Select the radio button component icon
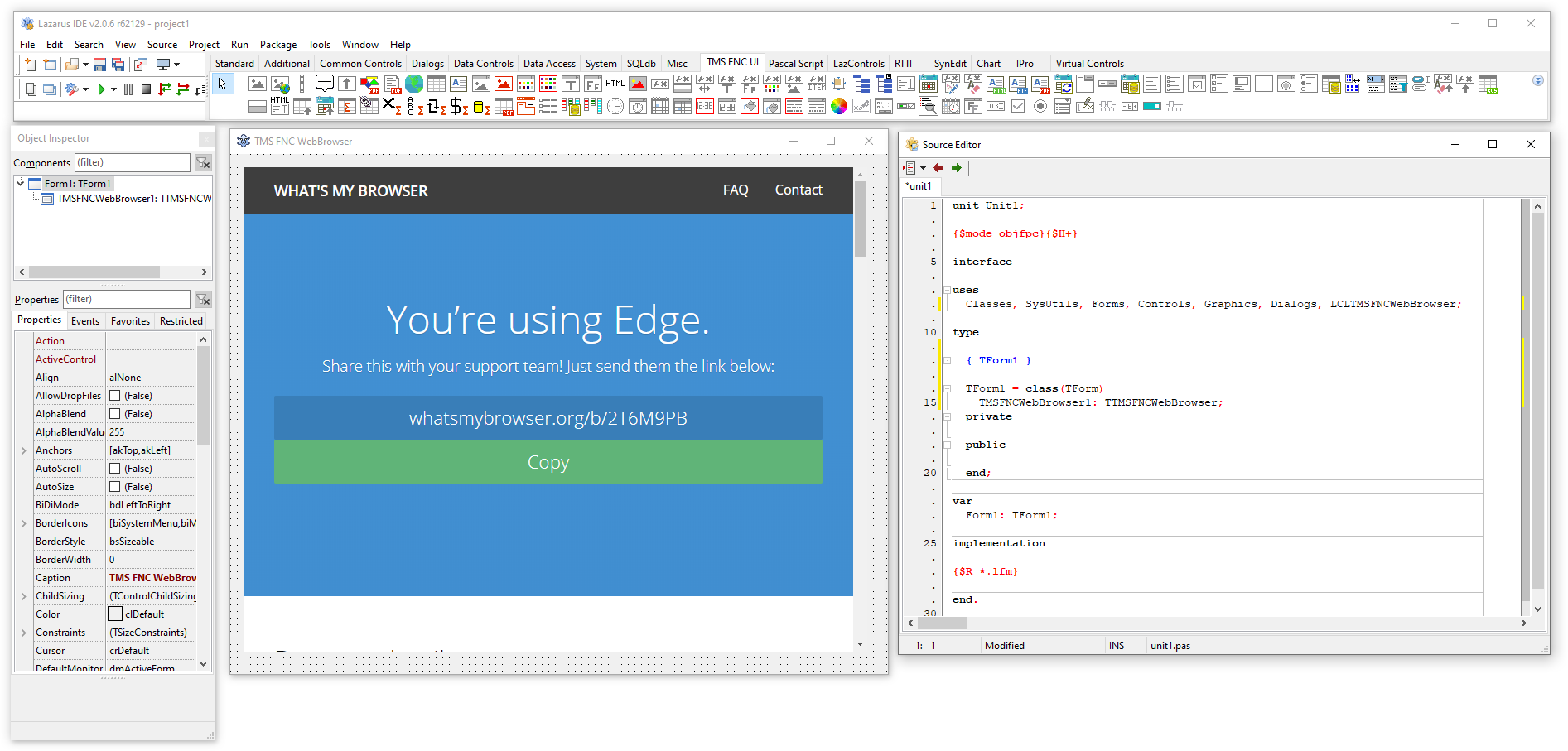The image size is (1568, 751). tap(1040, 106)
